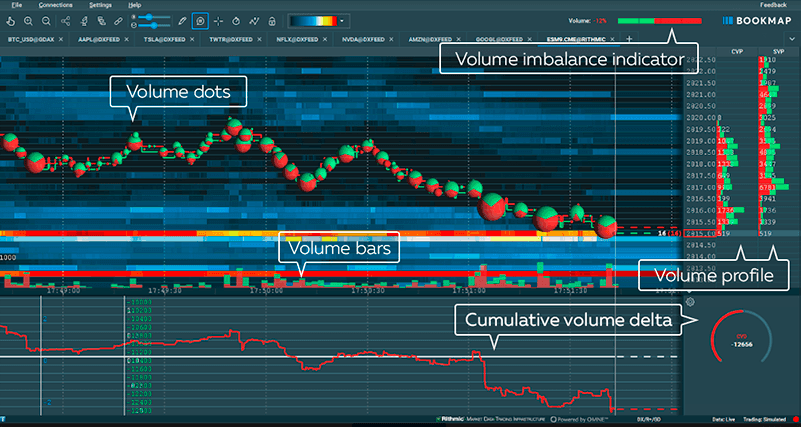Open the Settings menu
The width and height of the screenshot is (801, 427).
pyautogui.click(x=95, y=5)
